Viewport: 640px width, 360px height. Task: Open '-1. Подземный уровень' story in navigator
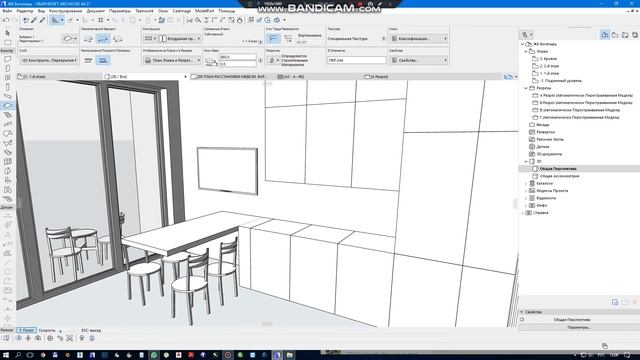pos(560,81)
